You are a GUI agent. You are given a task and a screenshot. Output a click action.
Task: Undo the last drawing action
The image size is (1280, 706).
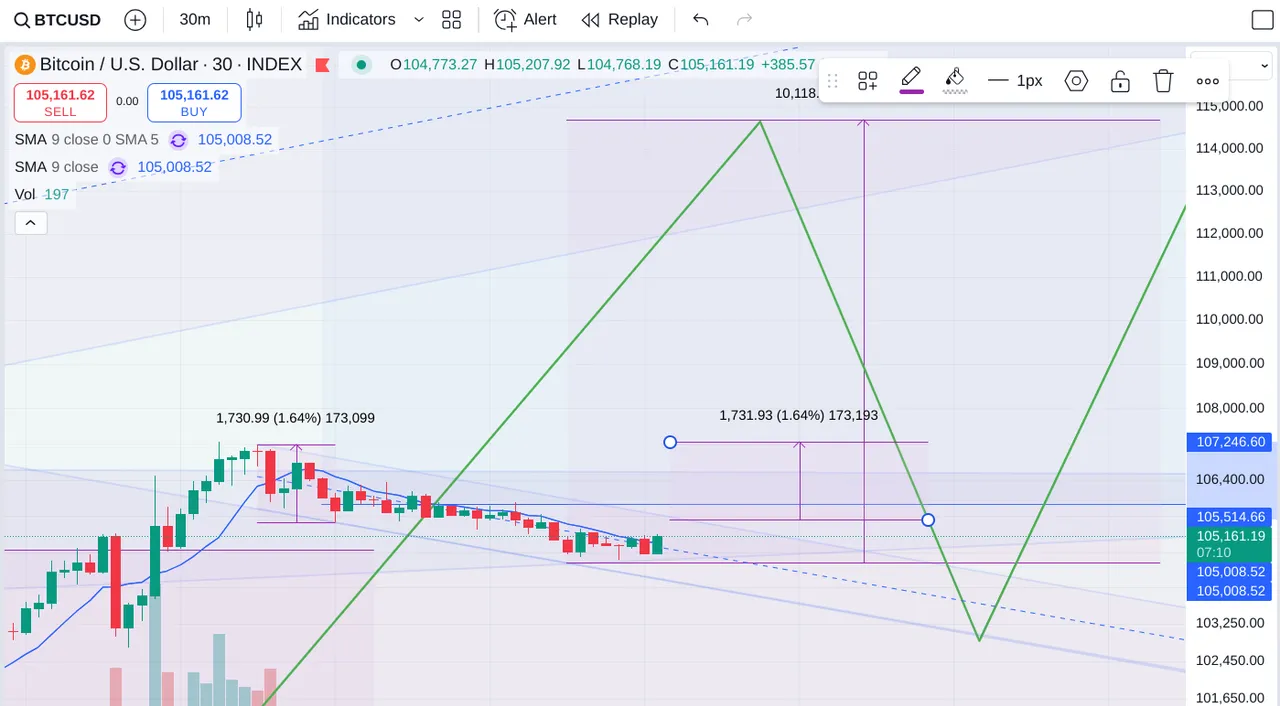coord(701,19)
